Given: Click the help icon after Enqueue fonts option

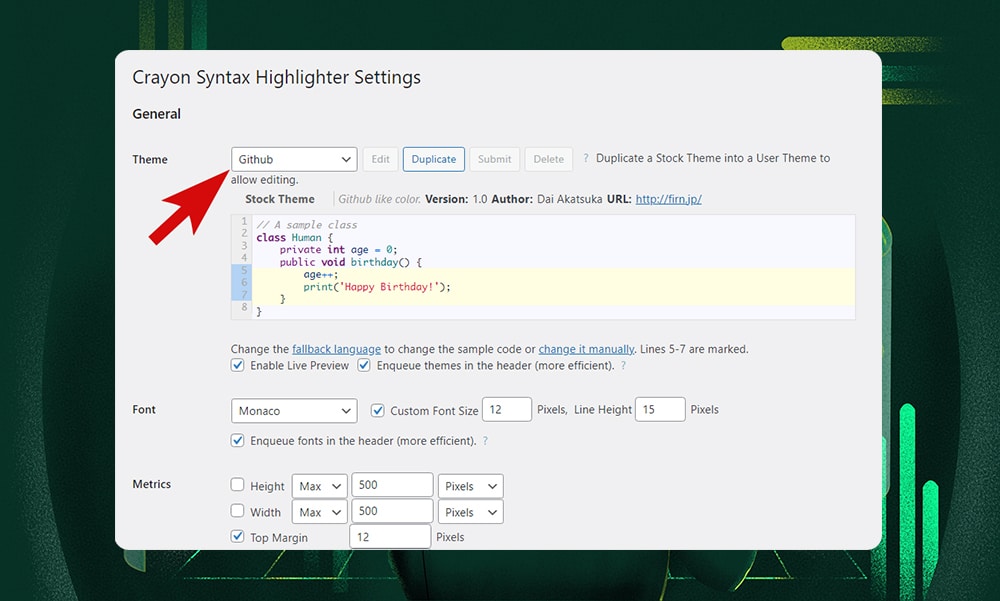Looking at the screenshot, I should 486,440.
